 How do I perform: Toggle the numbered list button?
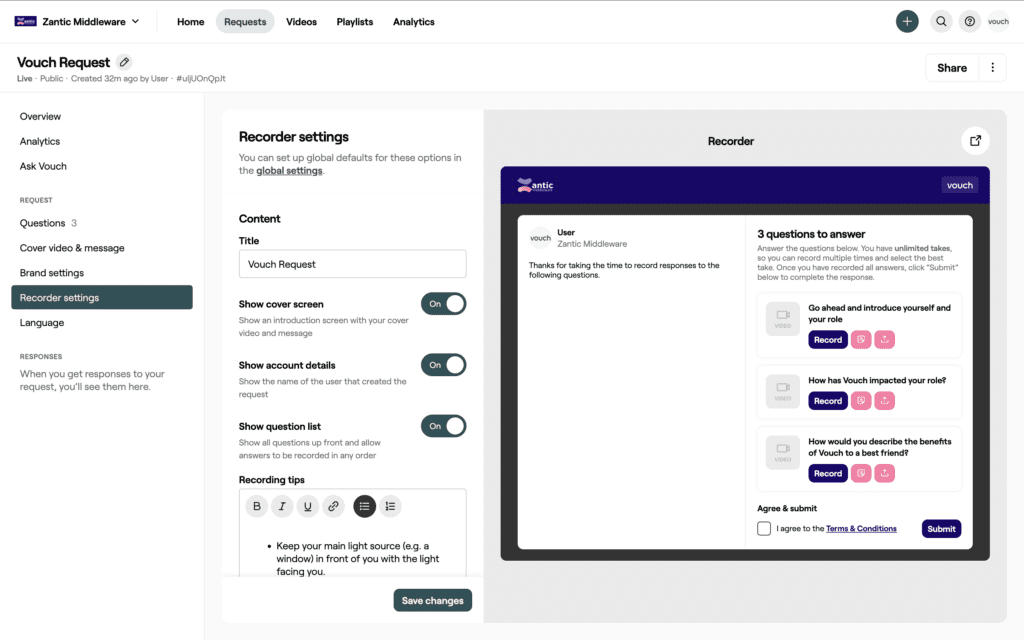click(x=390, y=506)
